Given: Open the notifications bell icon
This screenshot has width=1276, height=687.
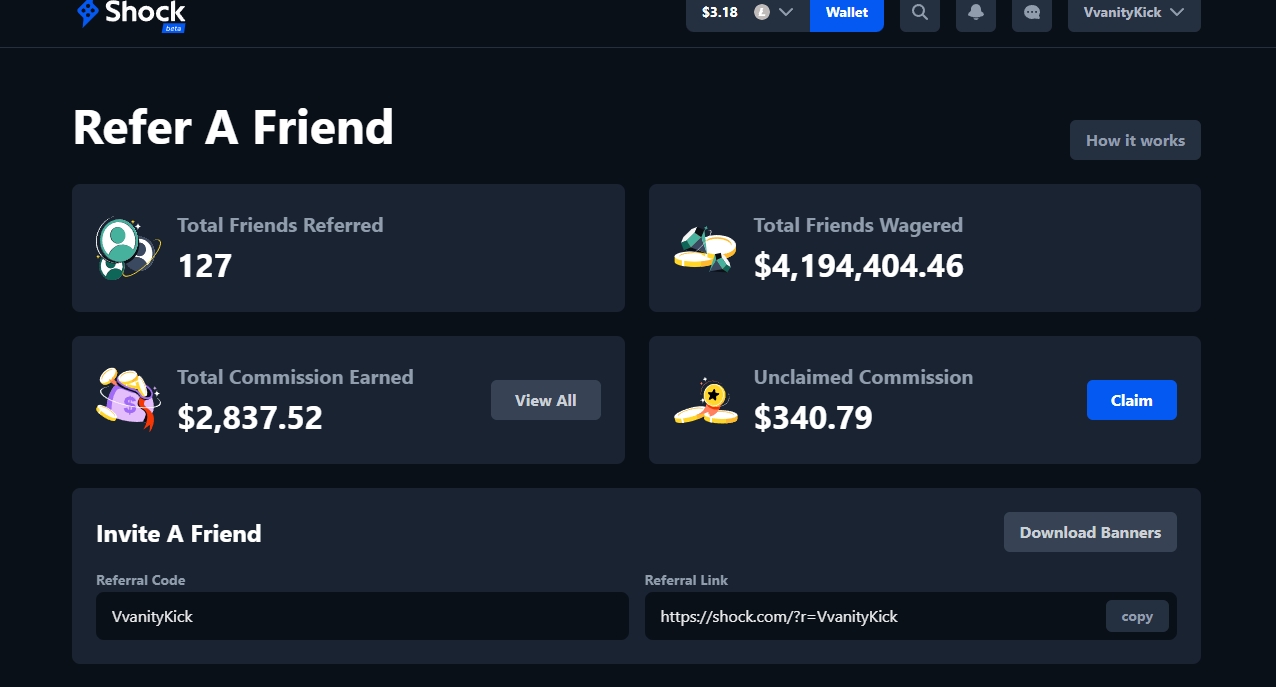Looking at the screenshot, I should 976,13.
